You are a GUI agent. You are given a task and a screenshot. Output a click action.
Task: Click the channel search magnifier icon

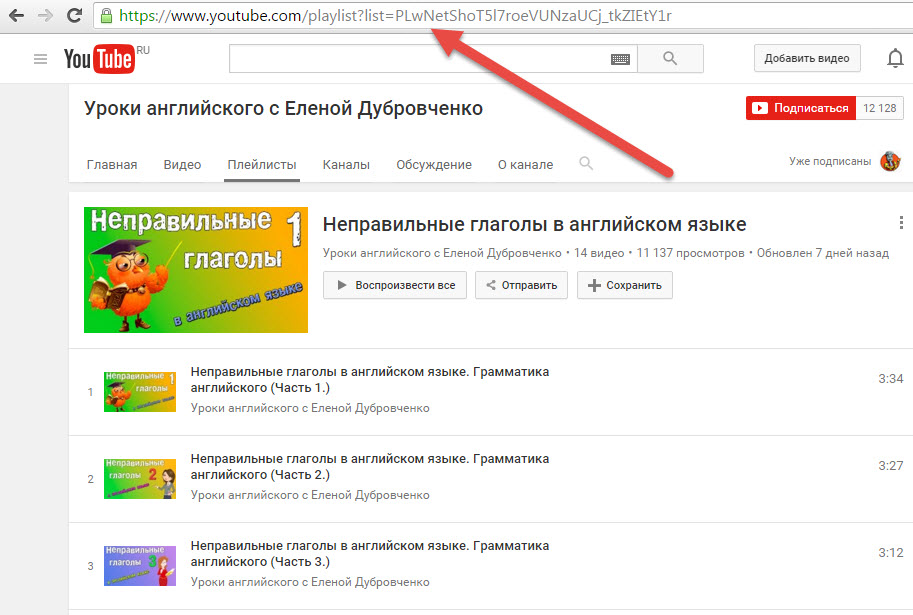(x=586, y=164)
